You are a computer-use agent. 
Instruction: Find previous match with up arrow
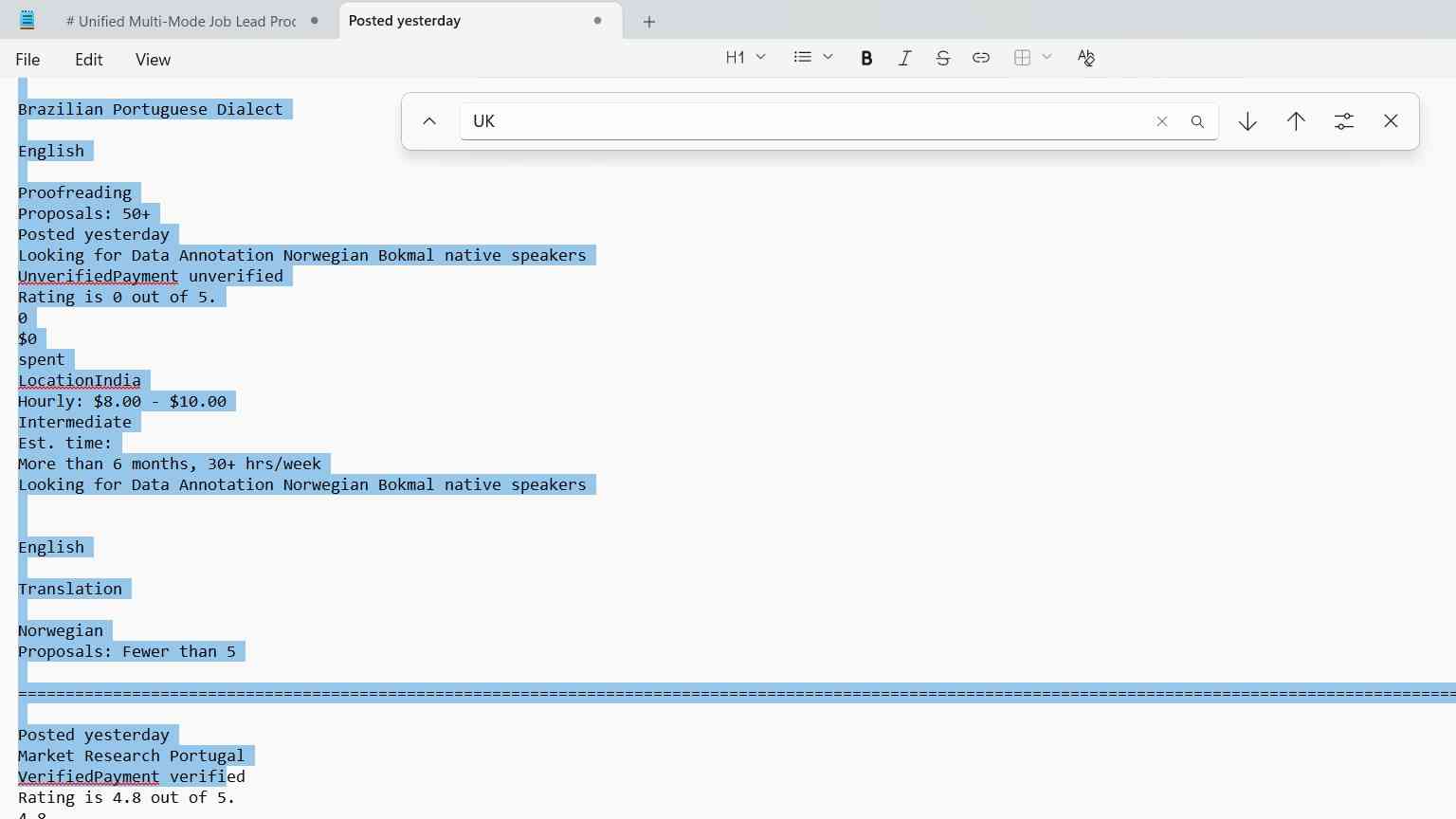pyautogui.click(x=1296, y=121)
